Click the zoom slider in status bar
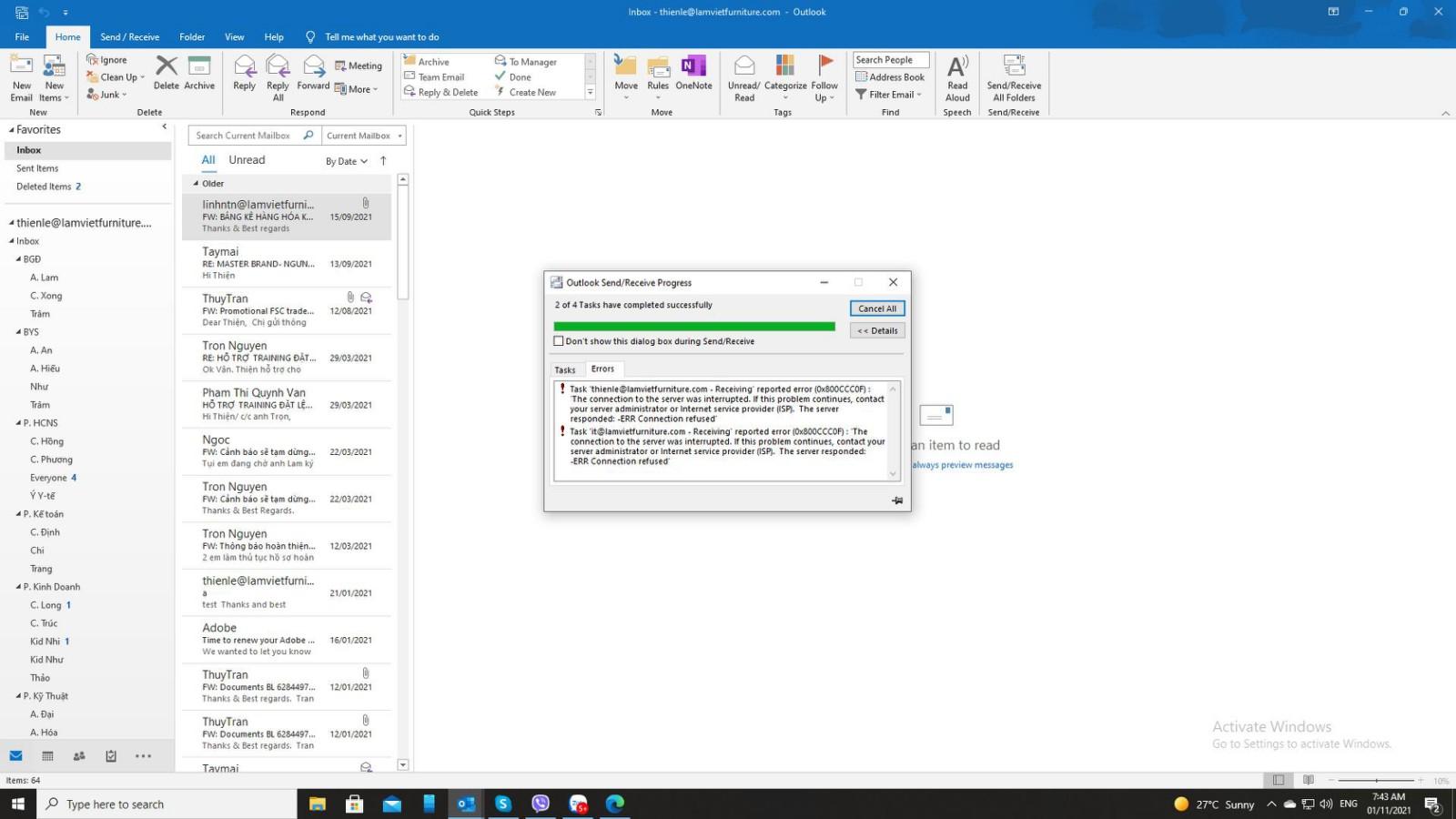Viewport: 1456px width, 819px height. (x=1376, y=781)
